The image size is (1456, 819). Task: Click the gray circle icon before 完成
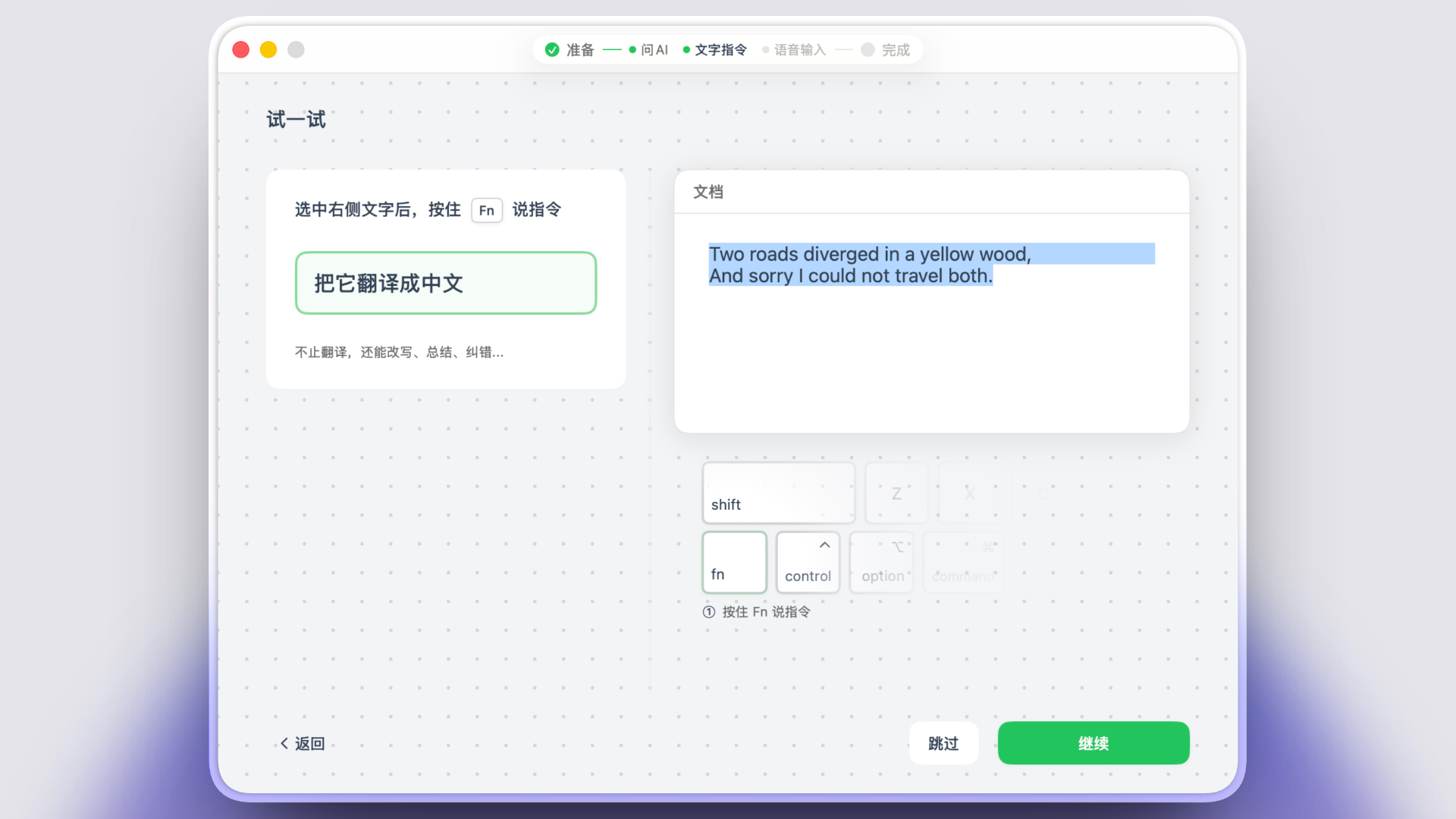pyautogui.click(x=868, y=50)
